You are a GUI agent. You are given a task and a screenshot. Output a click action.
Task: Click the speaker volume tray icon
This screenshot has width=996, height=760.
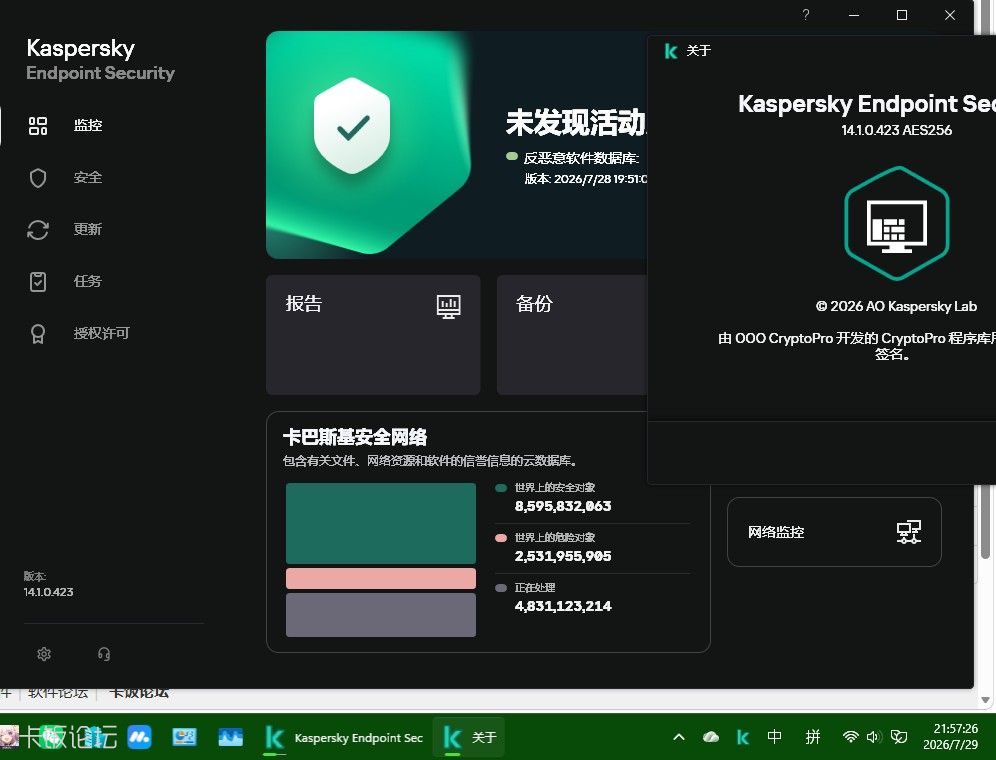[x=873, y=737]
